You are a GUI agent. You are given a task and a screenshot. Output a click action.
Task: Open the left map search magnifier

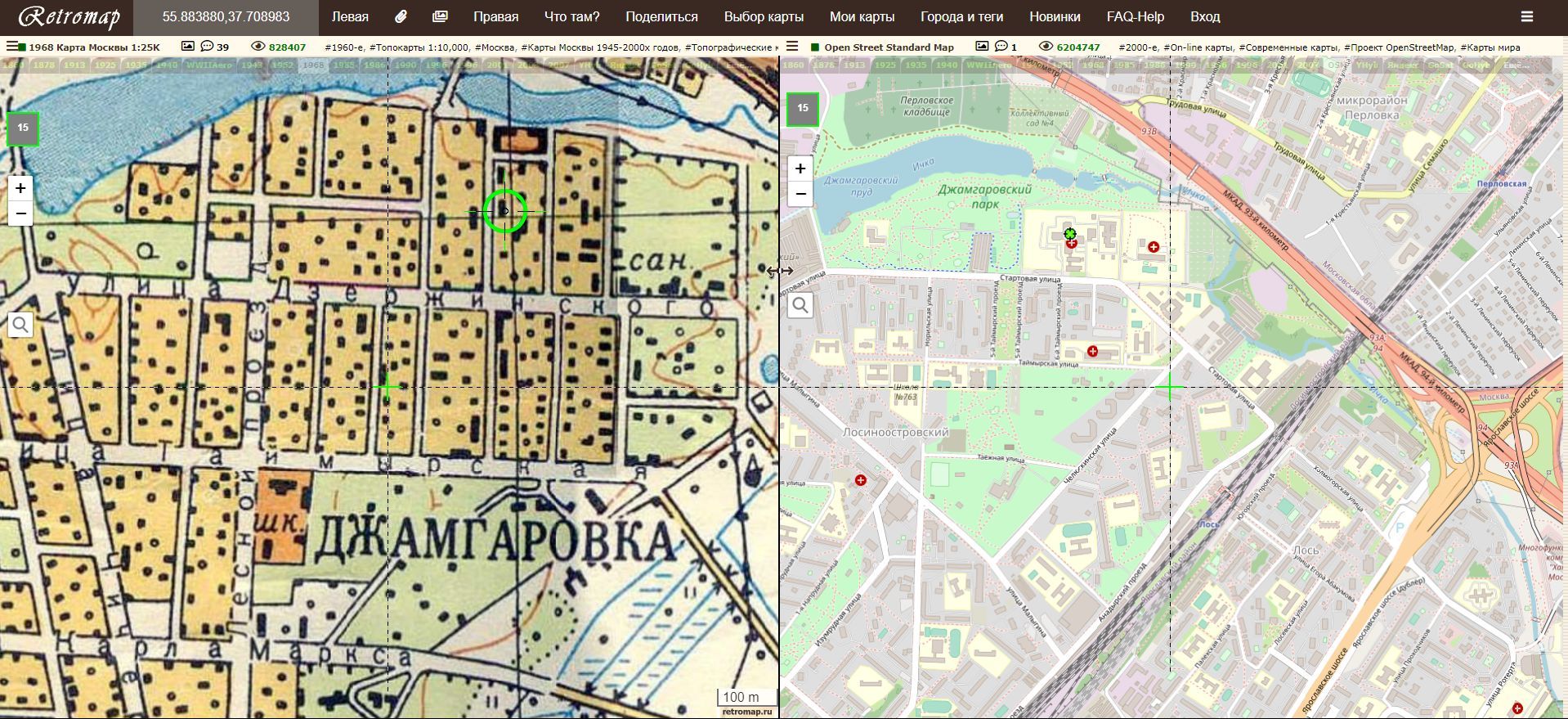tap(20, 325)
